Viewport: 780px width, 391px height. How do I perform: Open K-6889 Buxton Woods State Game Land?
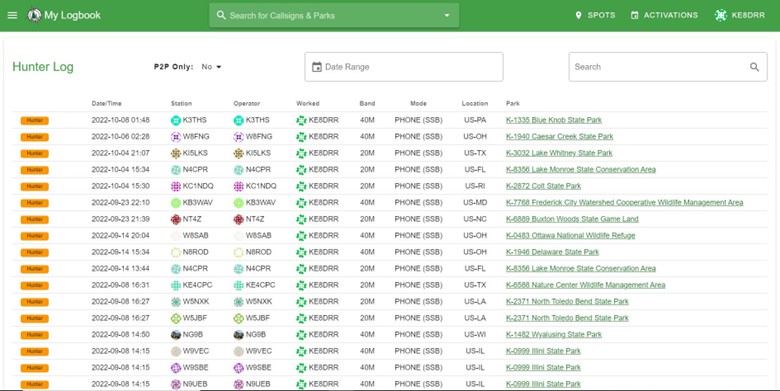(x=572, y=219)
